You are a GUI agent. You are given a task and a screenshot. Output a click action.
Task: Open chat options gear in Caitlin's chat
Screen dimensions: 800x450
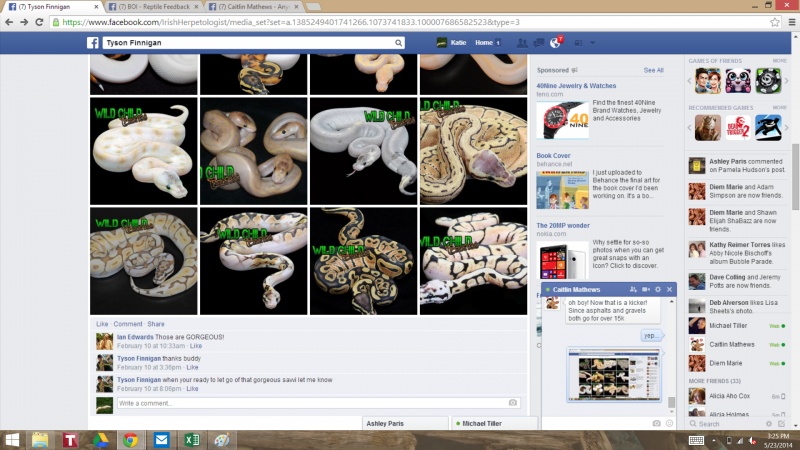coord(658,289)
